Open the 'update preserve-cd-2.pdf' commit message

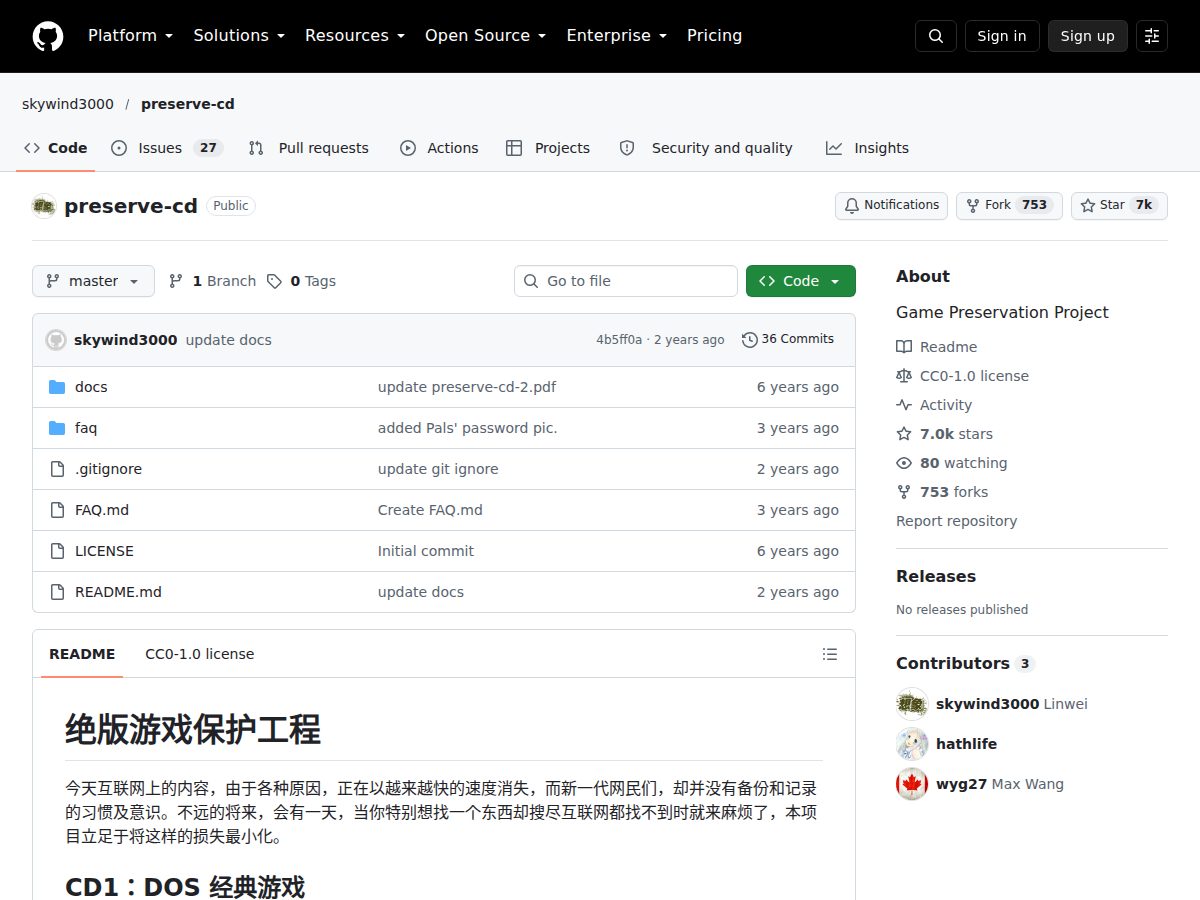(x=467, y=387)
